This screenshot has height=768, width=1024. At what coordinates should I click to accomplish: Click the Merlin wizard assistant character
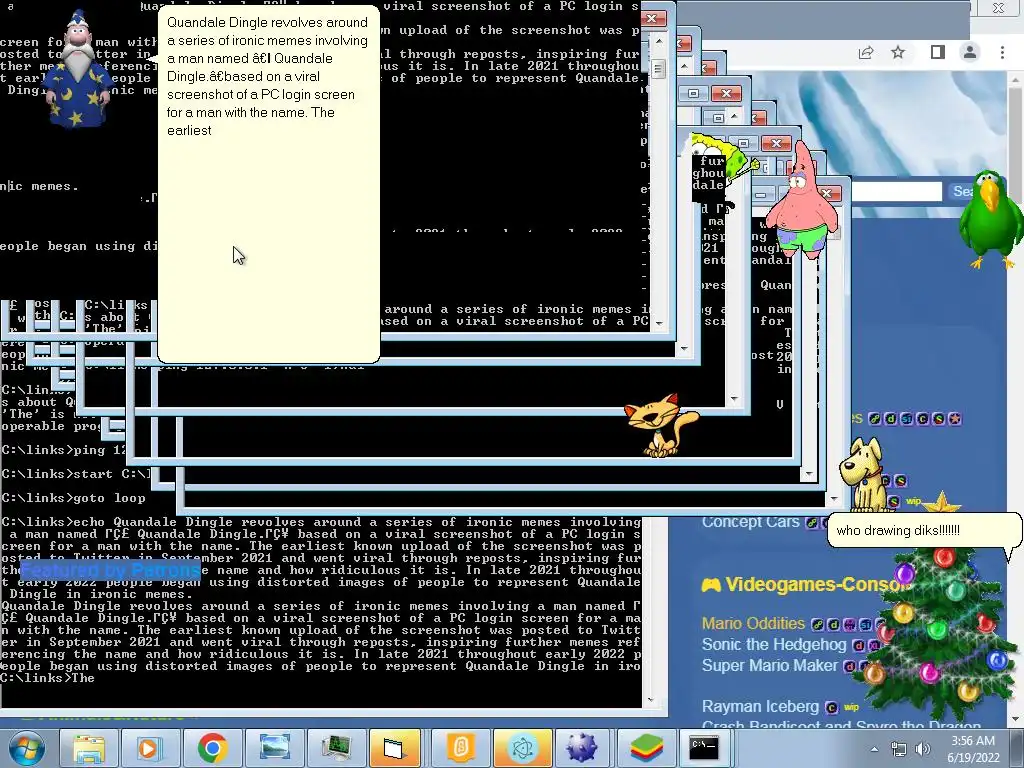pyautogui.click(x=78, y=69)
